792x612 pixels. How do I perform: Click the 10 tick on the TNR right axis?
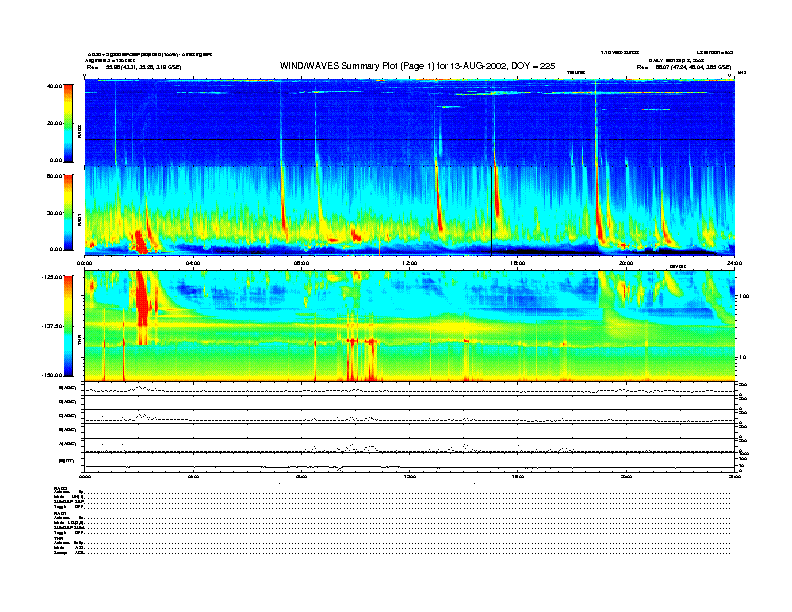[742, 358]
